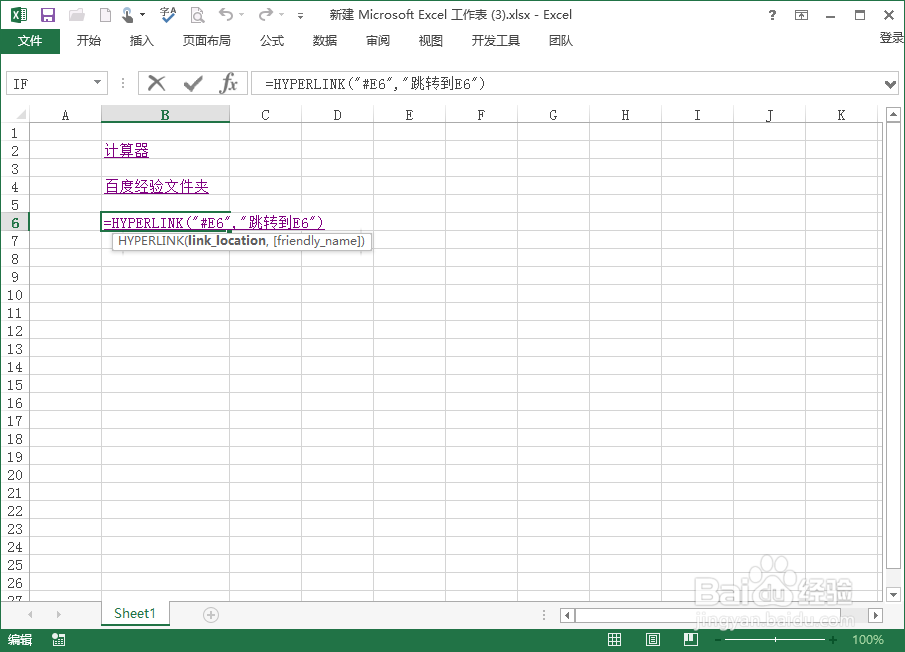This screenshot has width=905, height=652.
Task: Open the Redo history dropdown arrow
Action: click(282, 15)
